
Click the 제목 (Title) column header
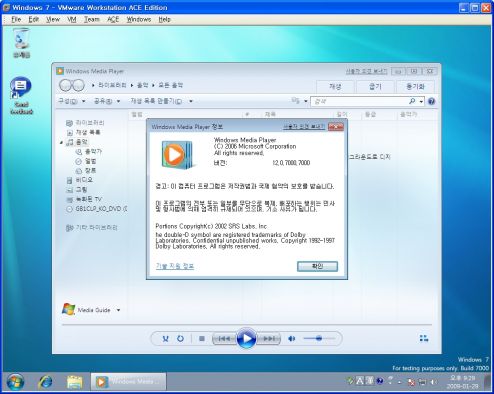click(297, 114)
